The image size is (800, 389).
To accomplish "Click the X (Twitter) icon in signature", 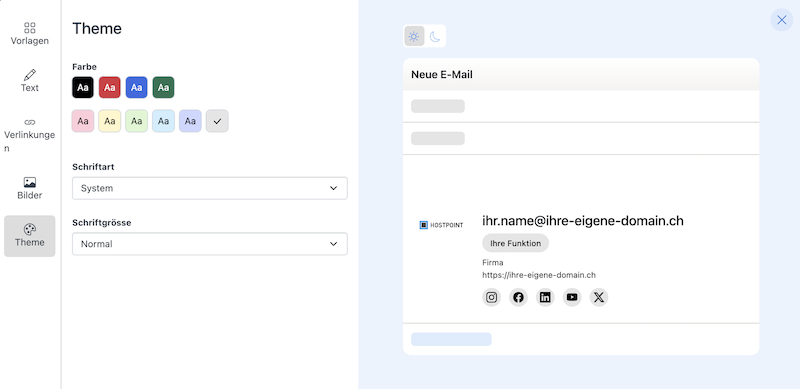I will click(599, 297).
